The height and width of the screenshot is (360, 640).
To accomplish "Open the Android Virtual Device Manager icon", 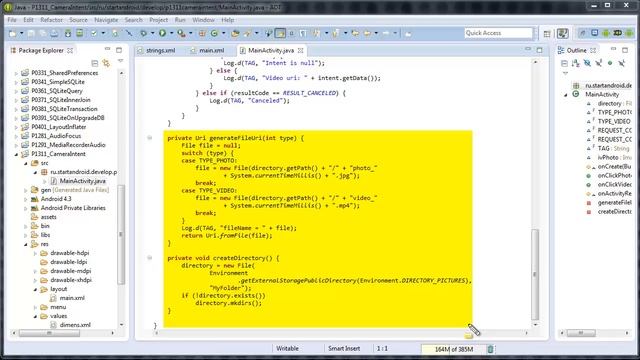I will [x=80, y=33].
